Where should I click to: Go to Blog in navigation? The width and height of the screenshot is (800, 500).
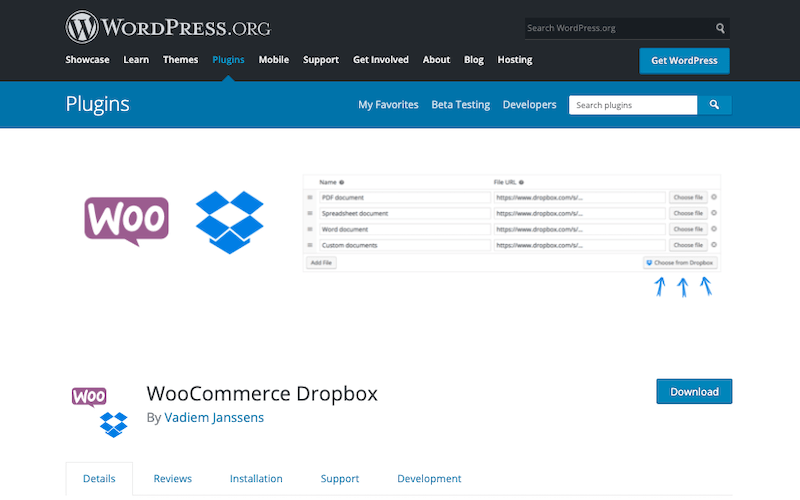click(x=473, y=60)
